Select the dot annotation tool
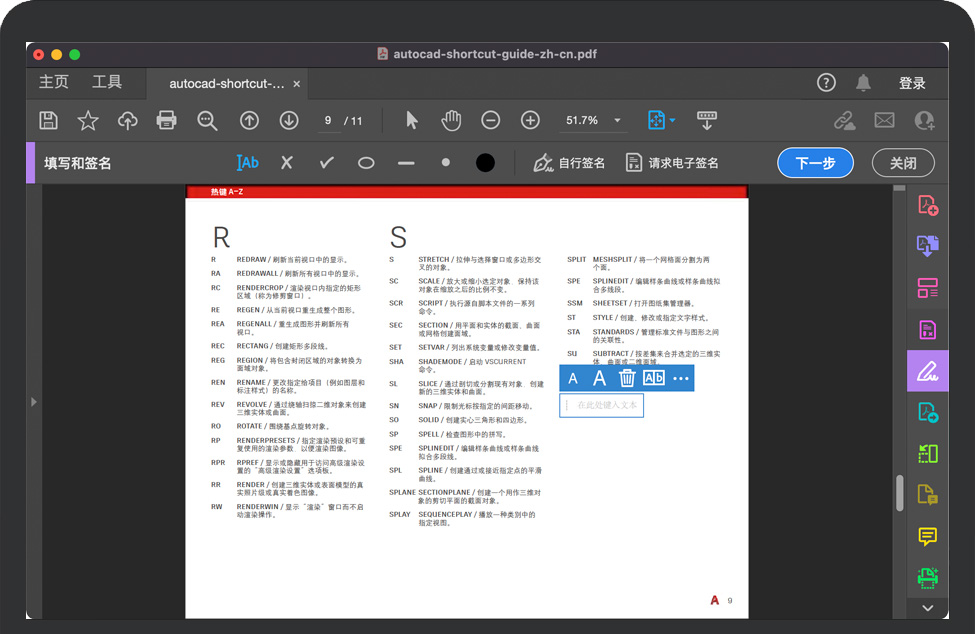The width and height of the screenshot is (975, 634). 446,163
